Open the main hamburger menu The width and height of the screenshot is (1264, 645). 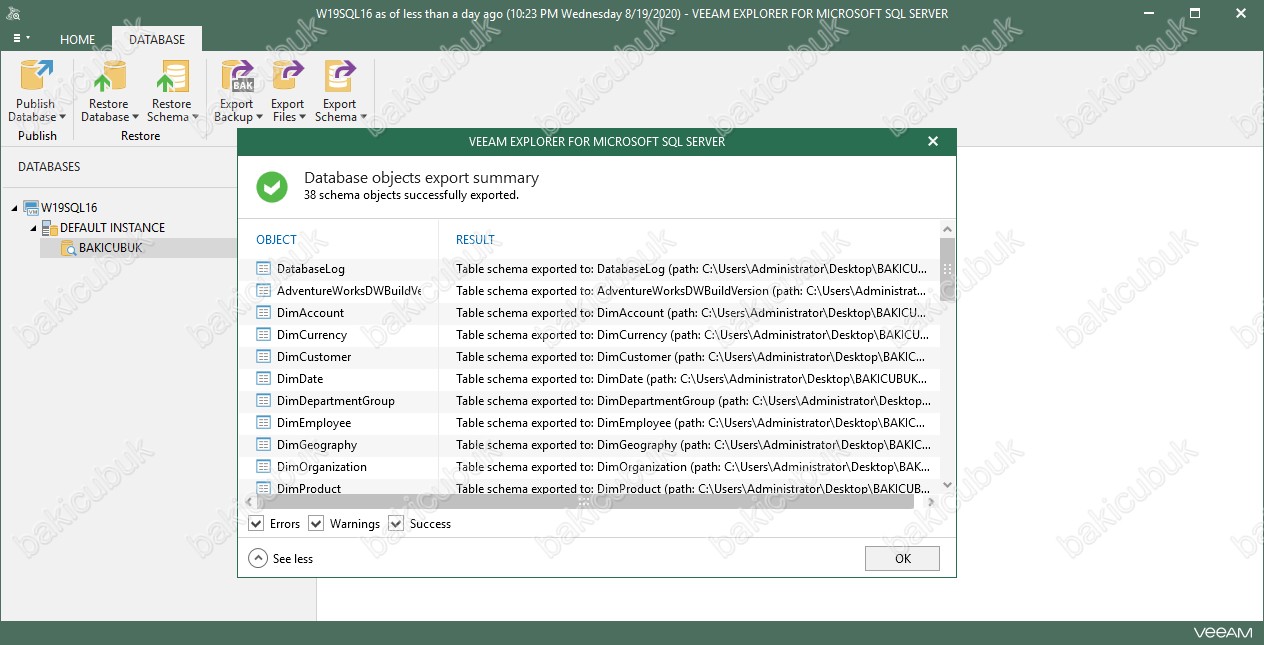[21, 38]
